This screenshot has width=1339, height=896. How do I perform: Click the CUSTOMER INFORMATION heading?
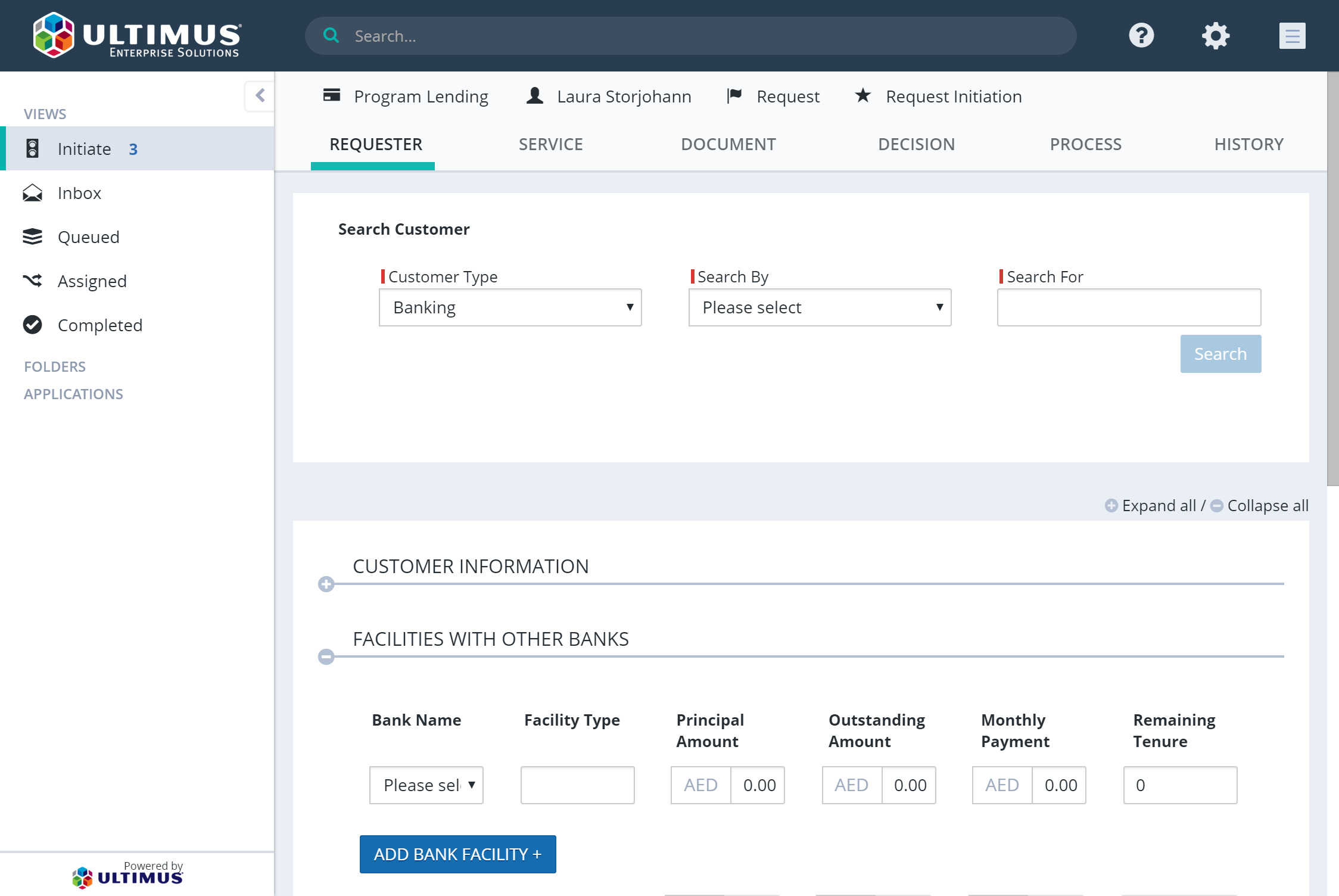tap(471, 566)
